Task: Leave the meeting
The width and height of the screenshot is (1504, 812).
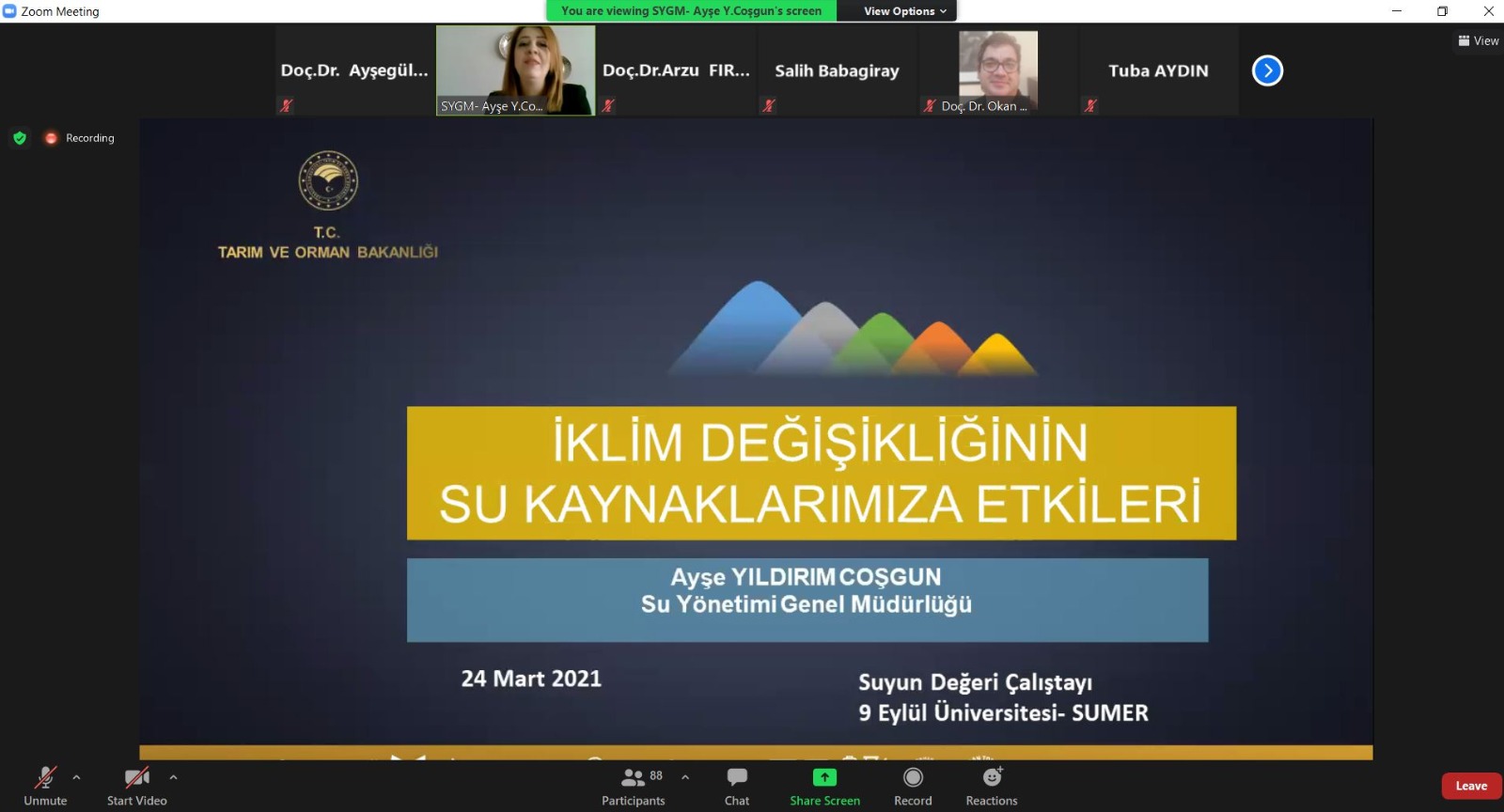Action: click(1471, 786)
